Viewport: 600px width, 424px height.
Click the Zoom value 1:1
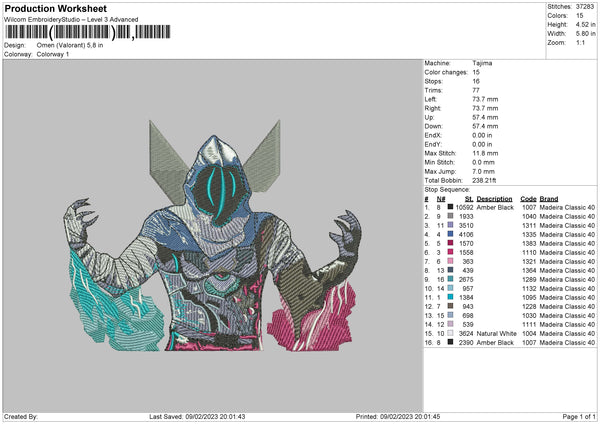tap(582, 43)
